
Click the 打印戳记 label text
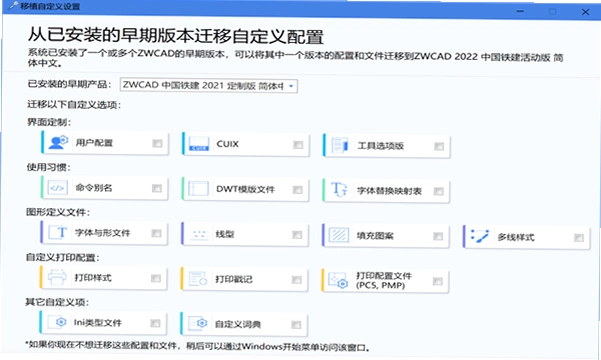pyautogui.click(x=234, y=279)
